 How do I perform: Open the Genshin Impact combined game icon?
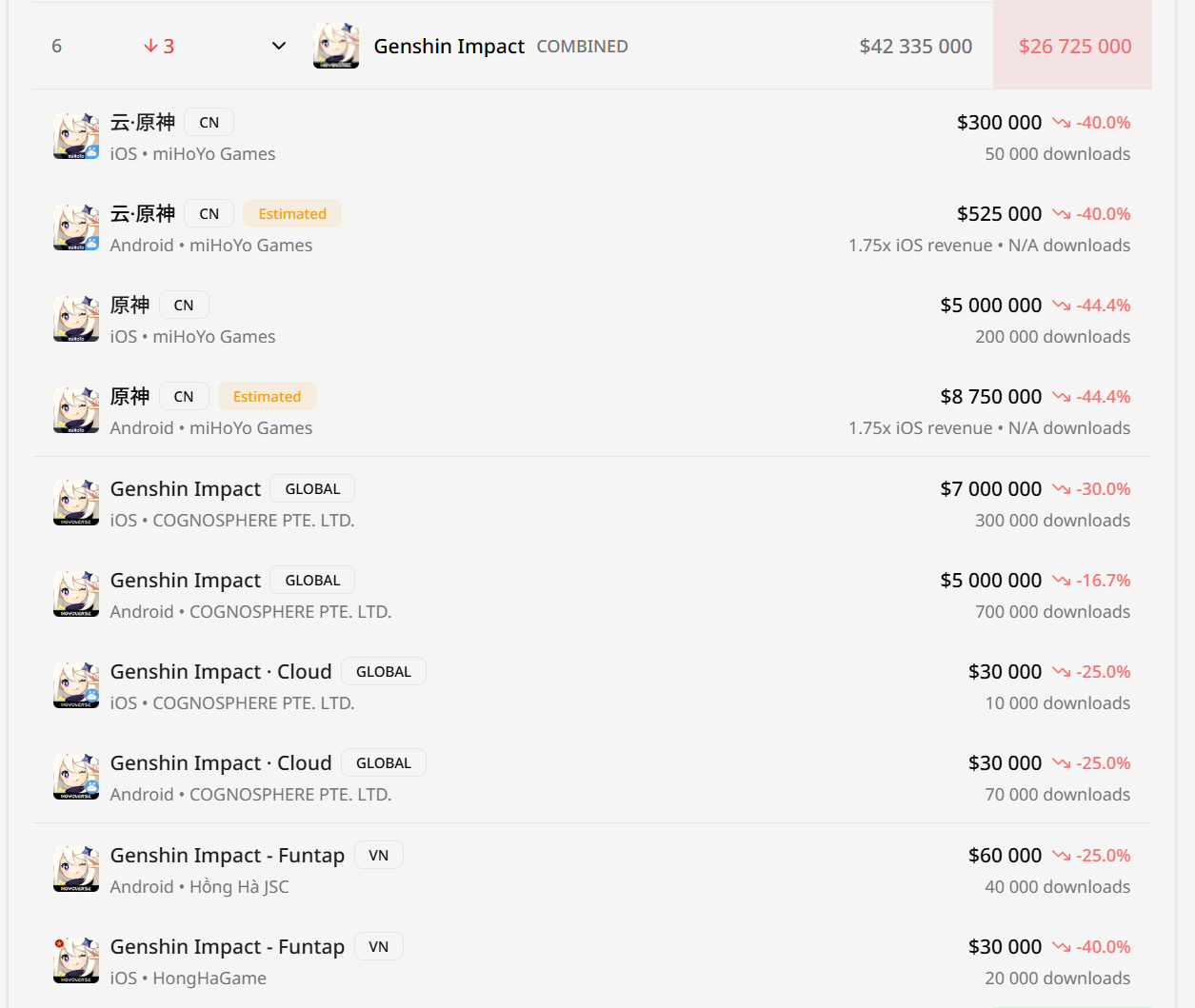(x=336, y=46)
